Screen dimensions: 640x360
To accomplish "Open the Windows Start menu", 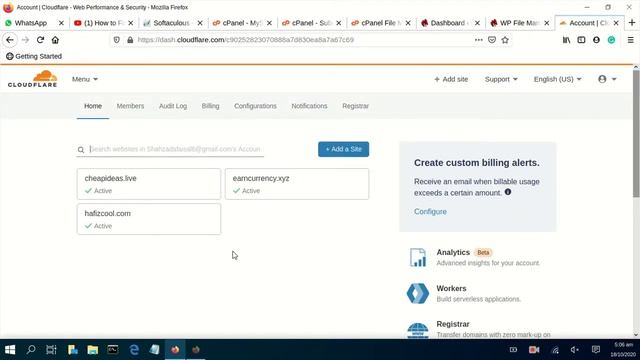I will point(10,350).
